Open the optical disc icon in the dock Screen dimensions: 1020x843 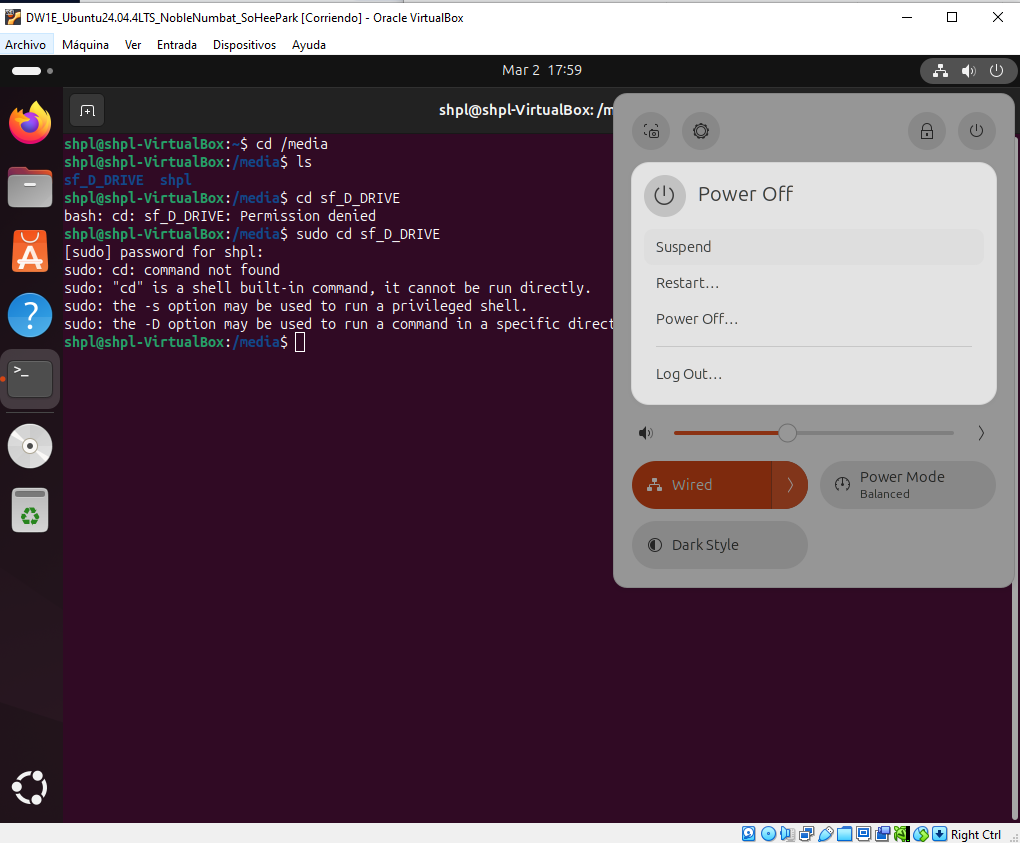click(x=30, y=446)
